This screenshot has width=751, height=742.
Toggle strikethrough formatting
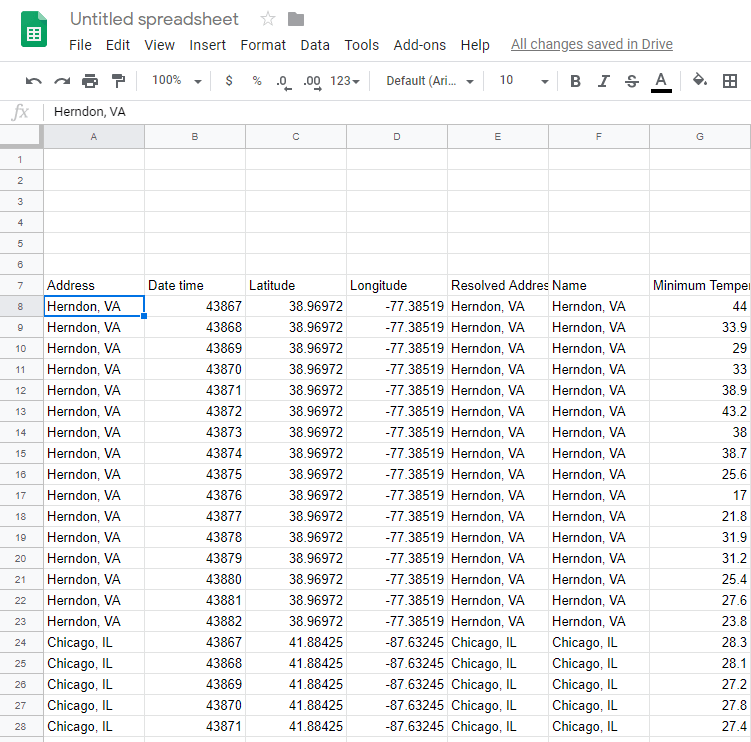click(631, 81)
